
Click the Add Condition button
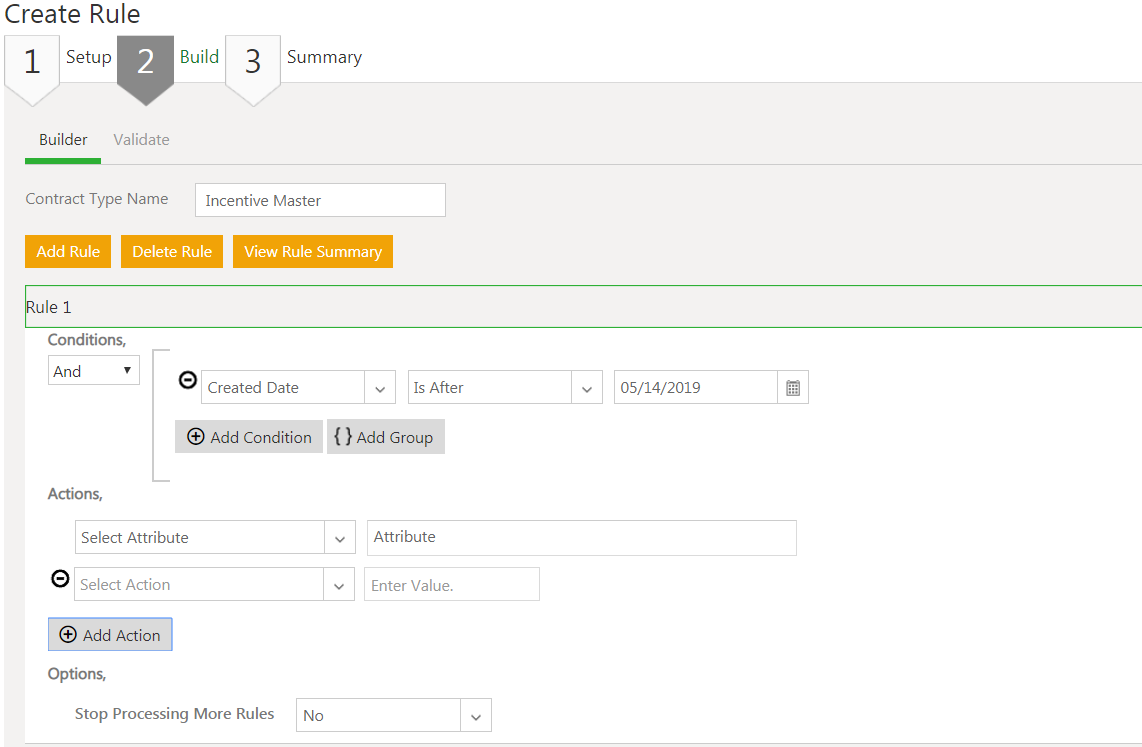[249, 437]
